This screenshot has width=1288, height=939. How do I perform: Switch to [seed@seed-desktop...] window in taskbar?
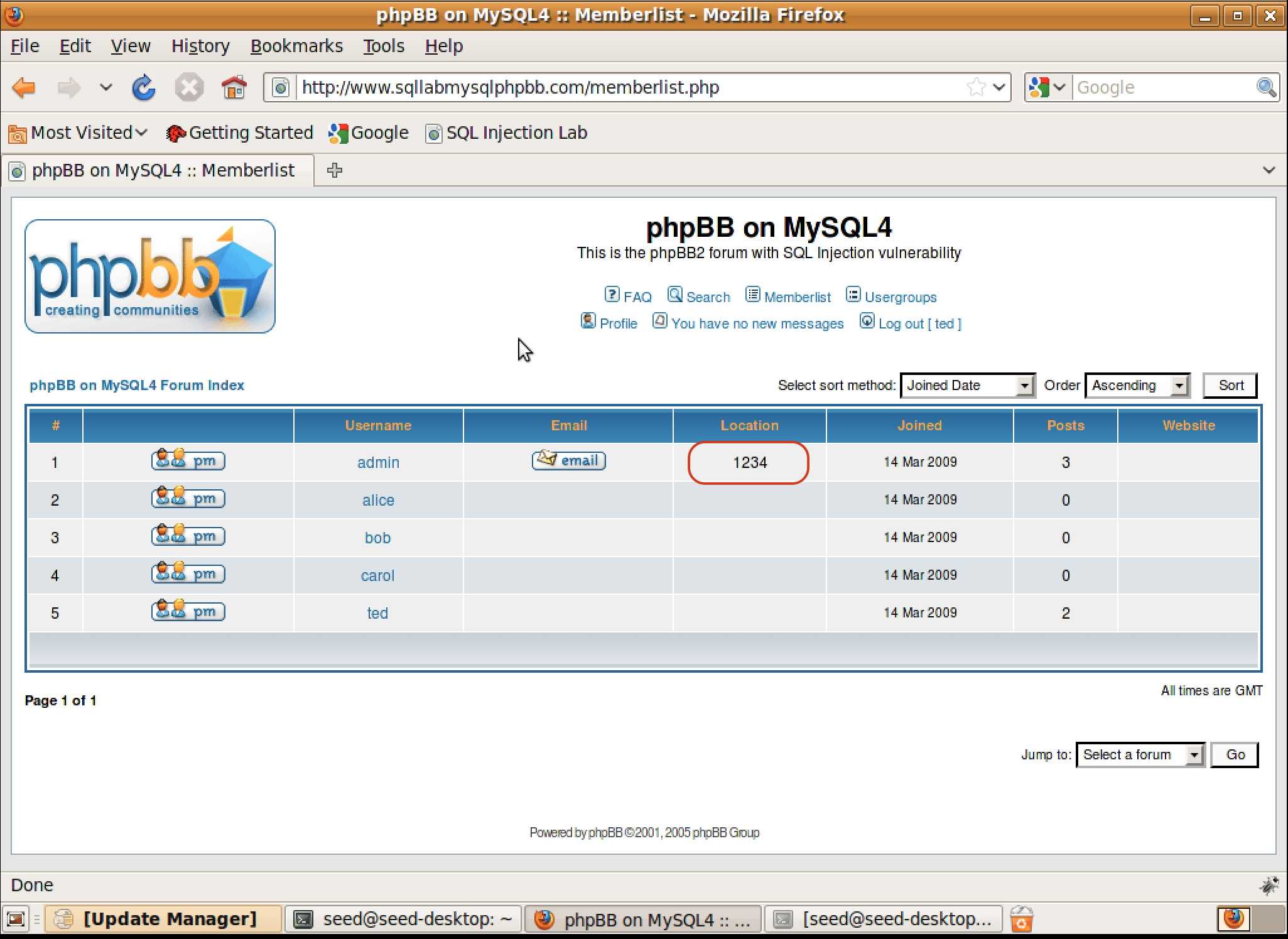click(x=883, y=920)
